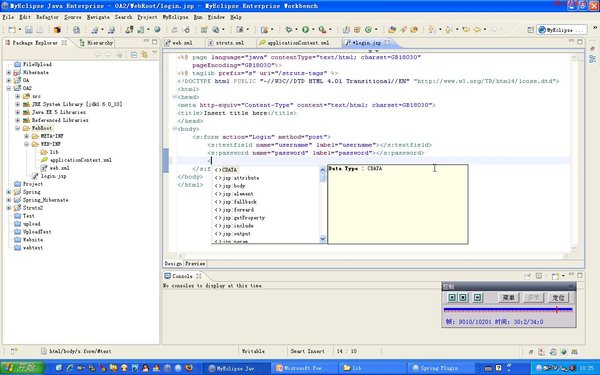This screenshot has height=375, width=600.
Task: Toggle code folding for head tag
Action: (x=174, y=97)
